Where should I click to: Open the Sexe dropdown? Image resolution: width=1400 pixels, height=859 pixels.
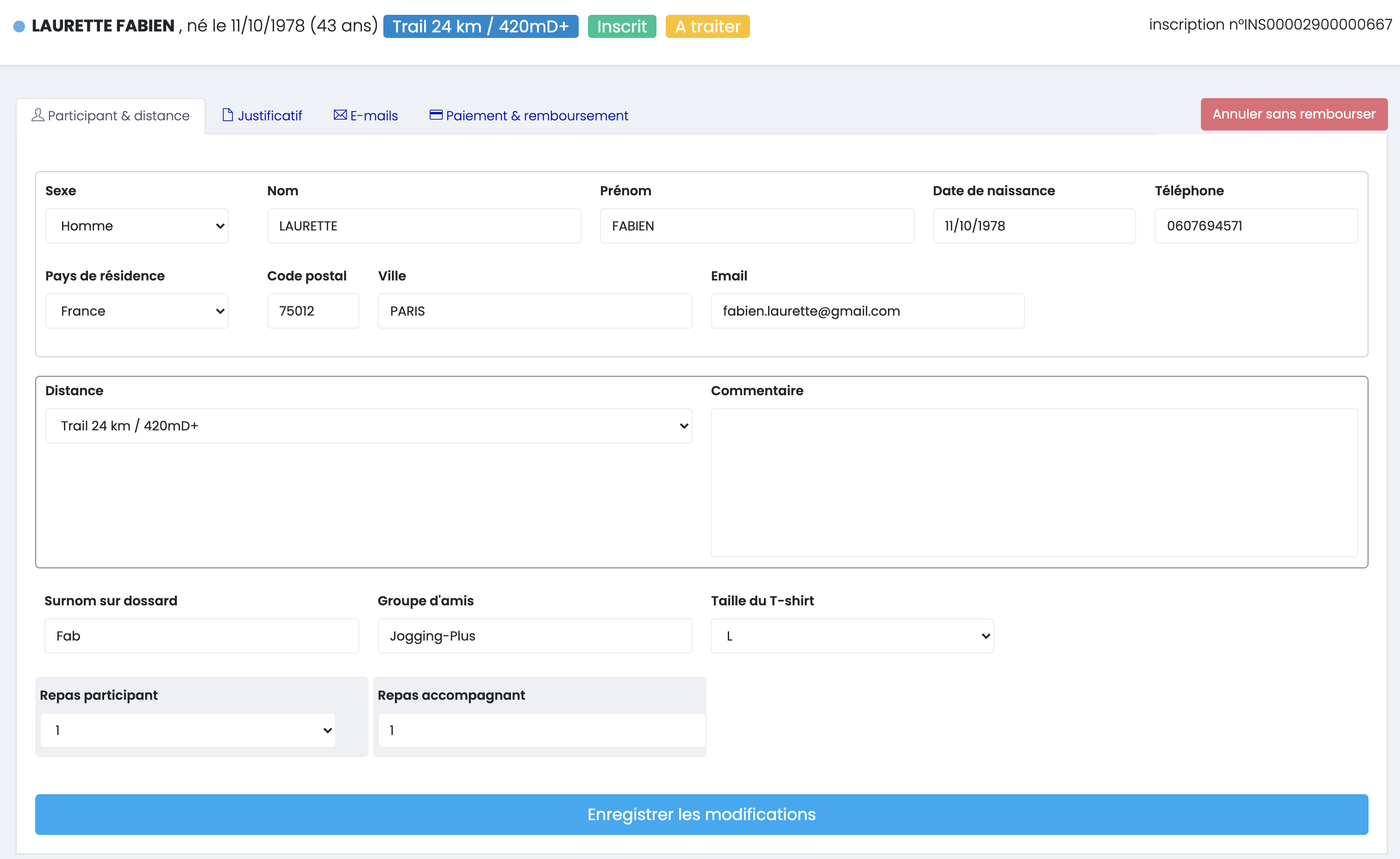137,225
